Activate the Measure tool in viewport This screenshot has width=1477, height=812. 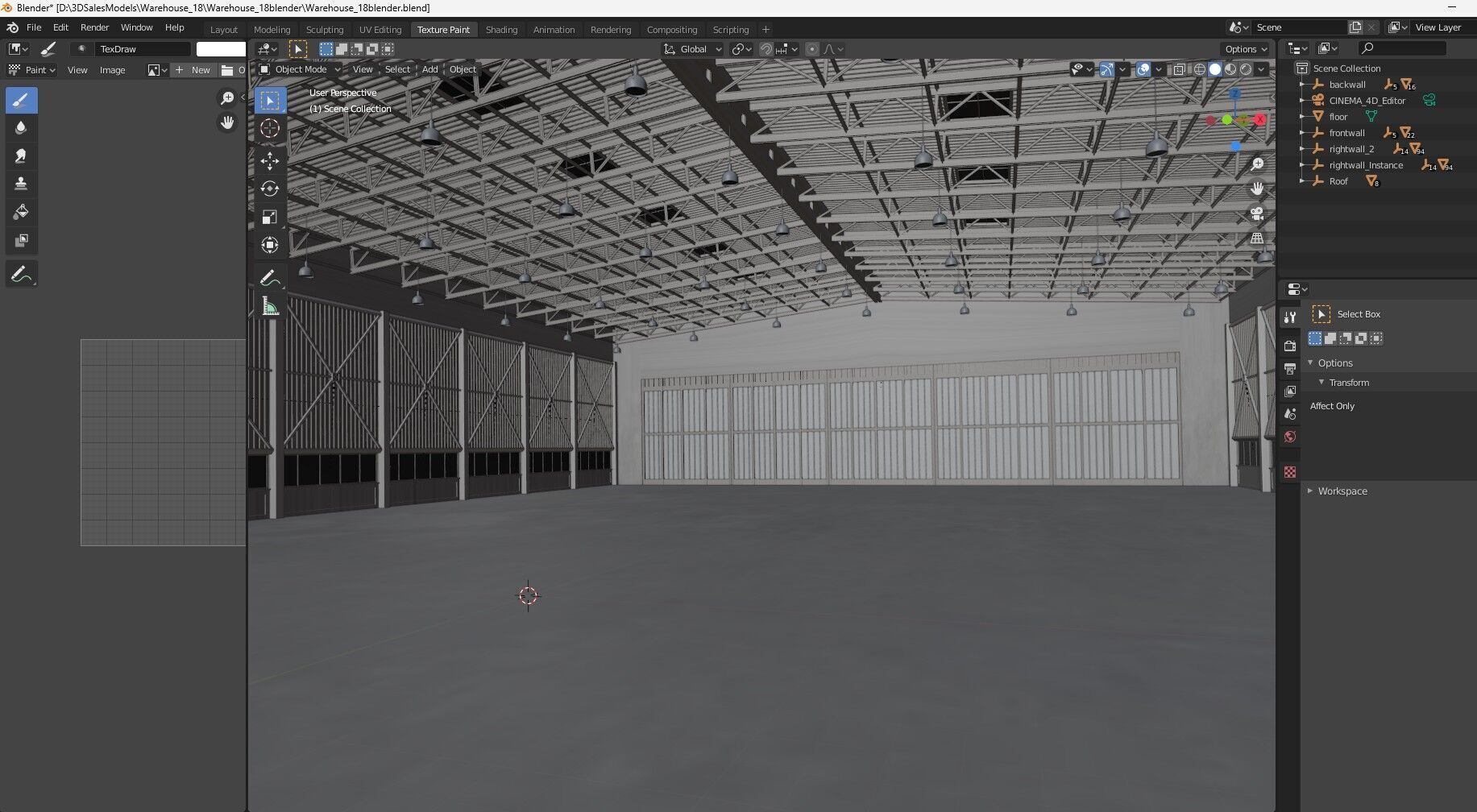(270, 306)
